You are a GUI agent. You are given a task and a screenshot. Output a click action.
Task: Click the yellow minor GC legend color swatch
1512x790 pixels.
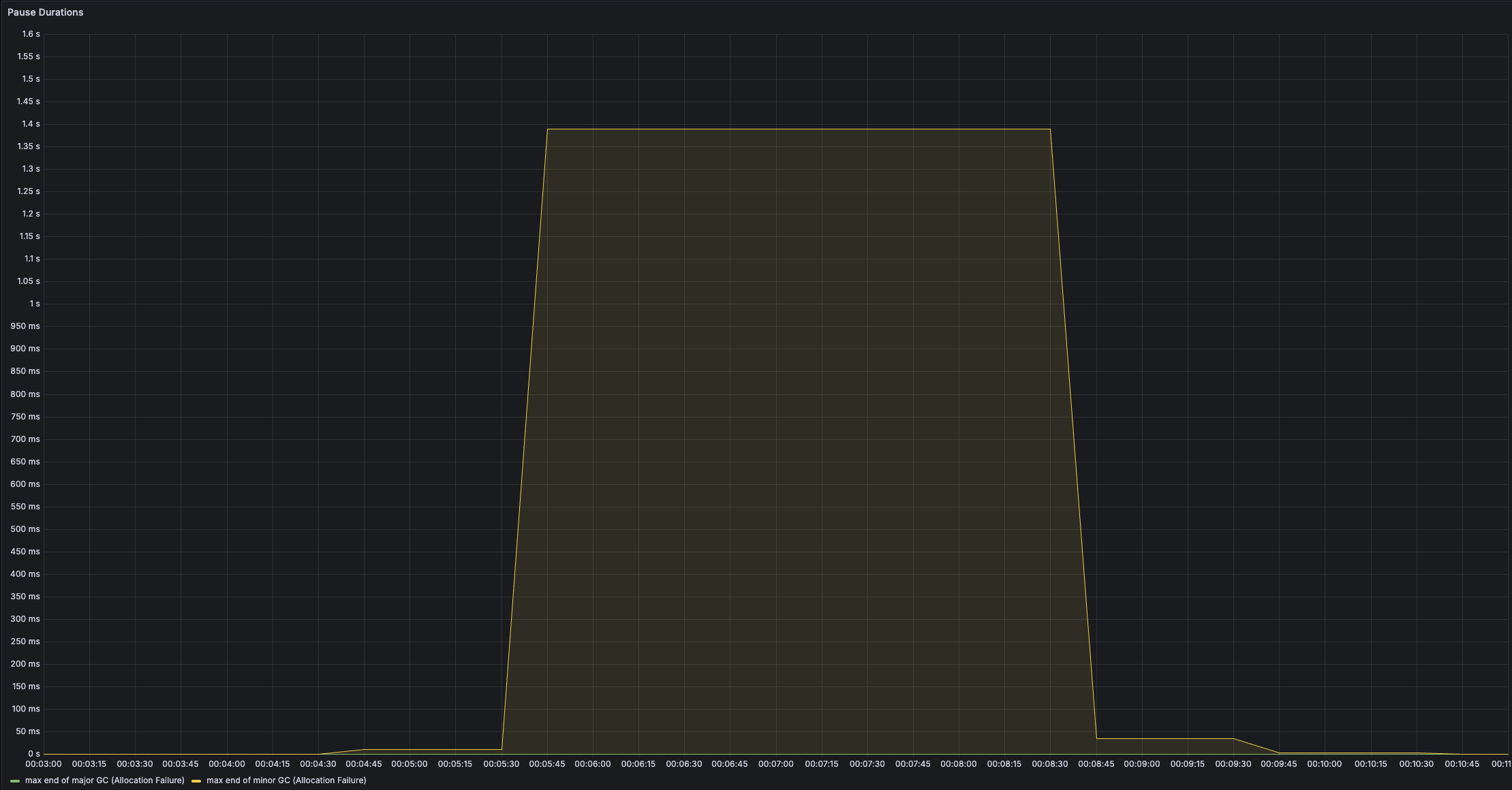tap(196, 780)
